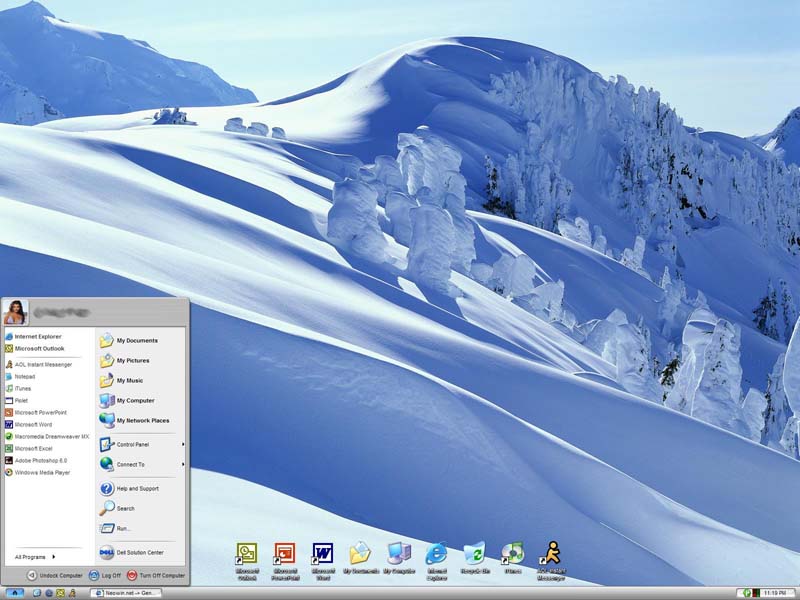This screenshot has width=800, height=600.
Task: Click the system tray clock
Action: [x=773, y=593]
